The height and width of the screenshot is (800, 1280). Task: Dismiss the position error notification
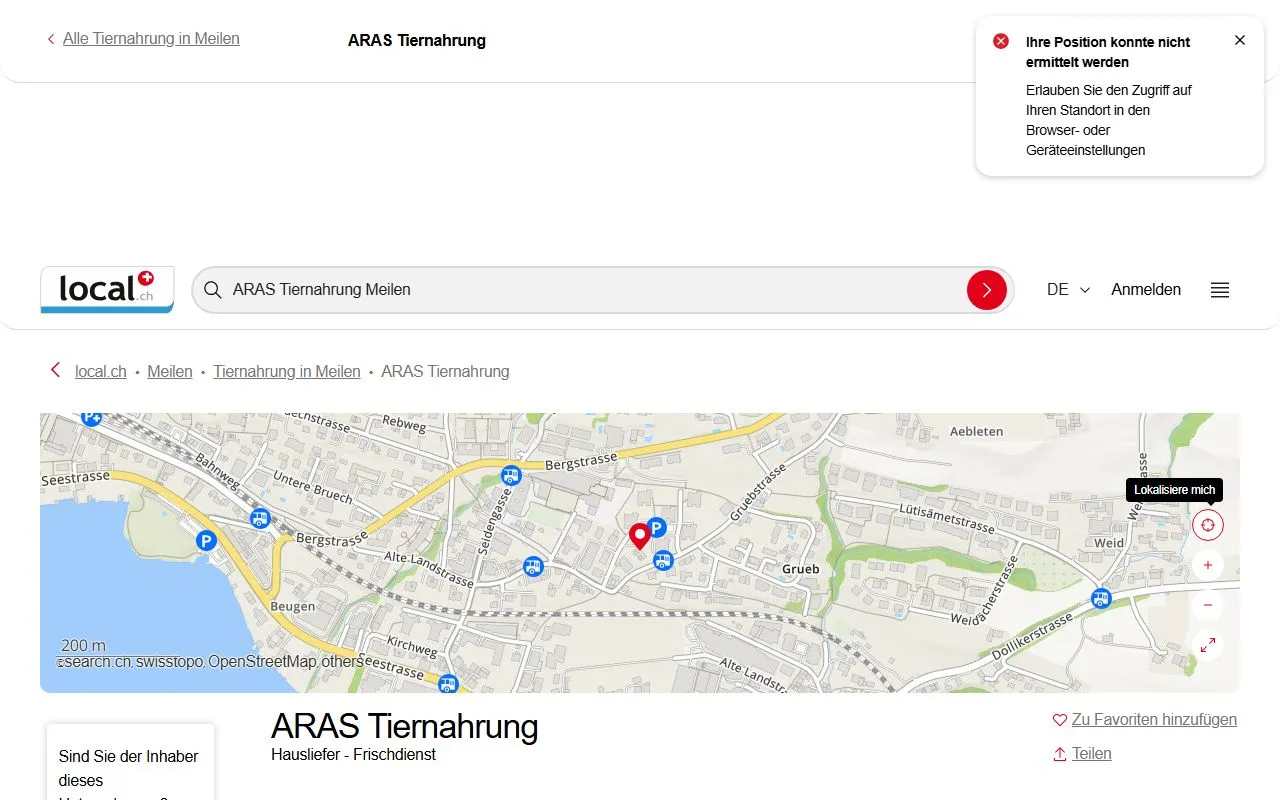point(1240,40)
